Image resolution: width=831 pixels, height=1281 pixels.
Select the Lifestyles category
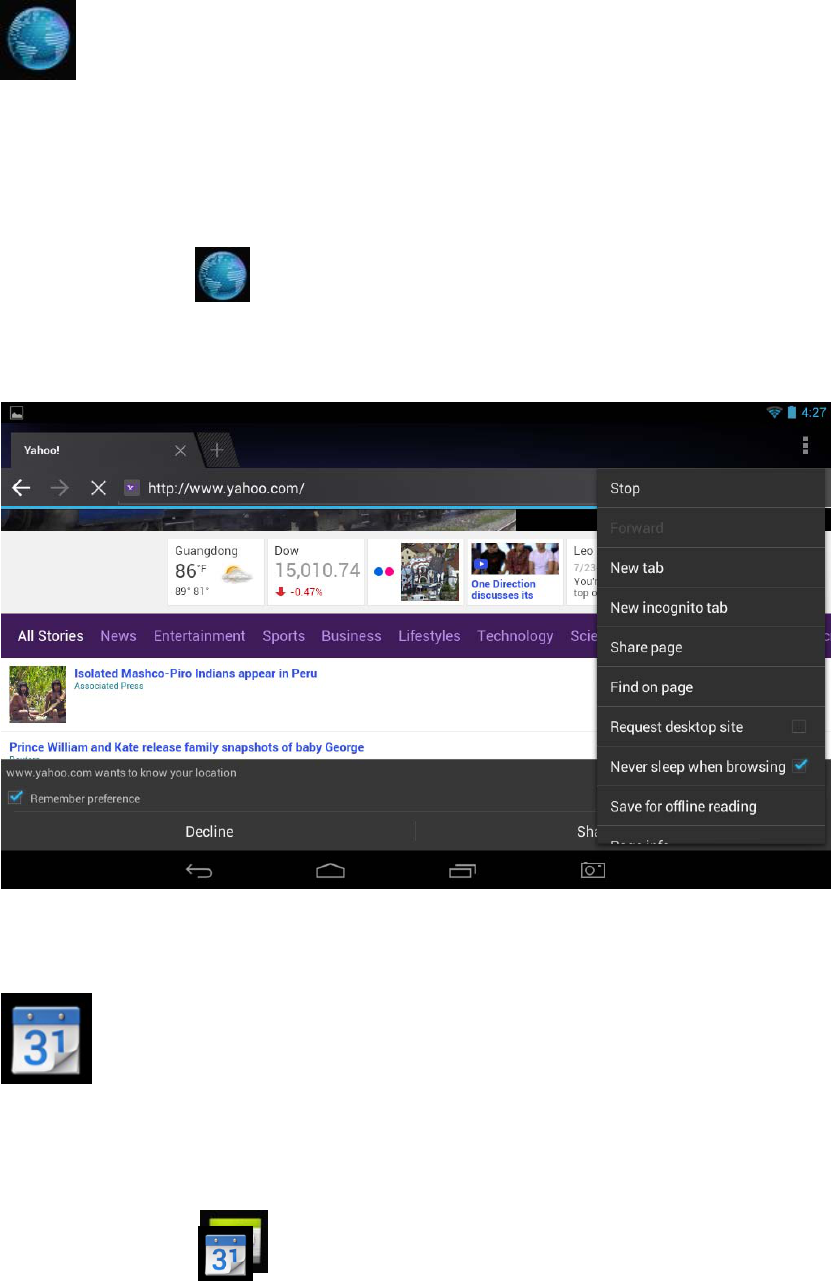[x=429, y=636]
